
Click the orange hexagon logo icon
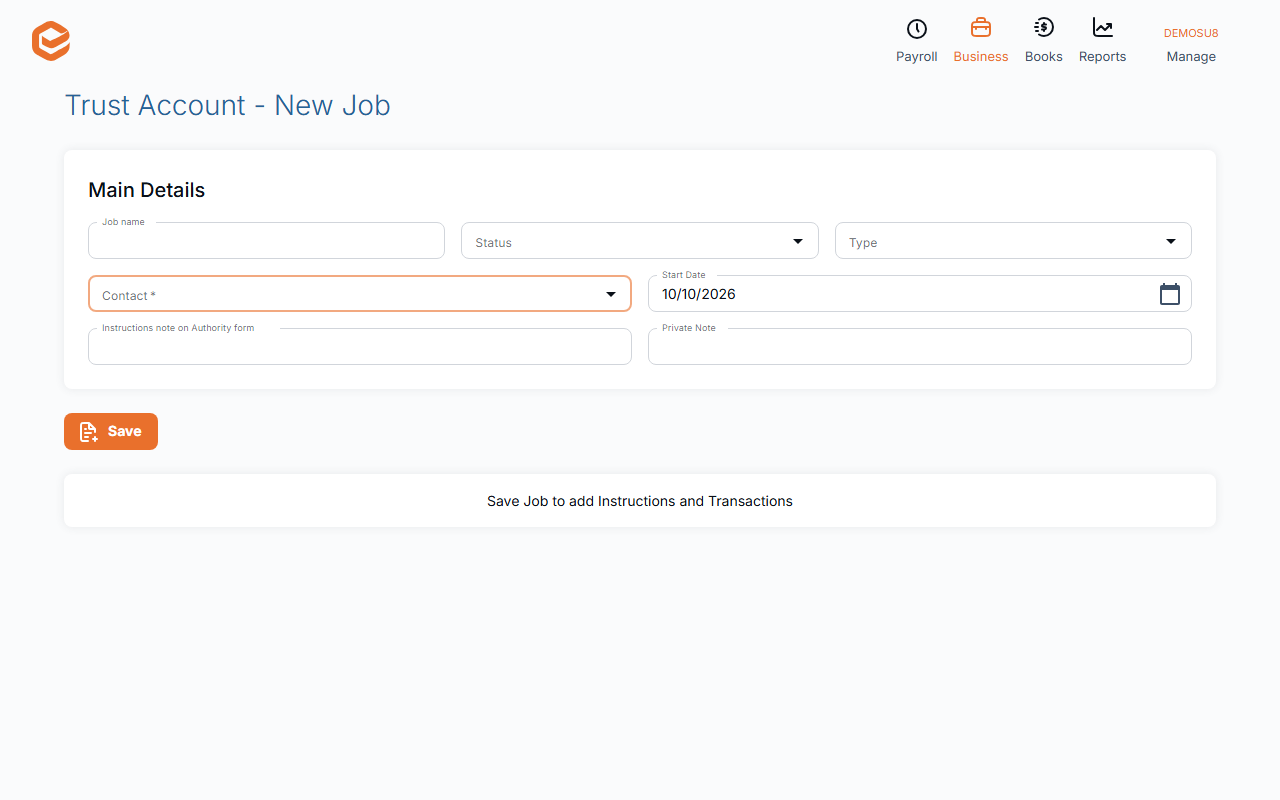(x=51, y=41)
